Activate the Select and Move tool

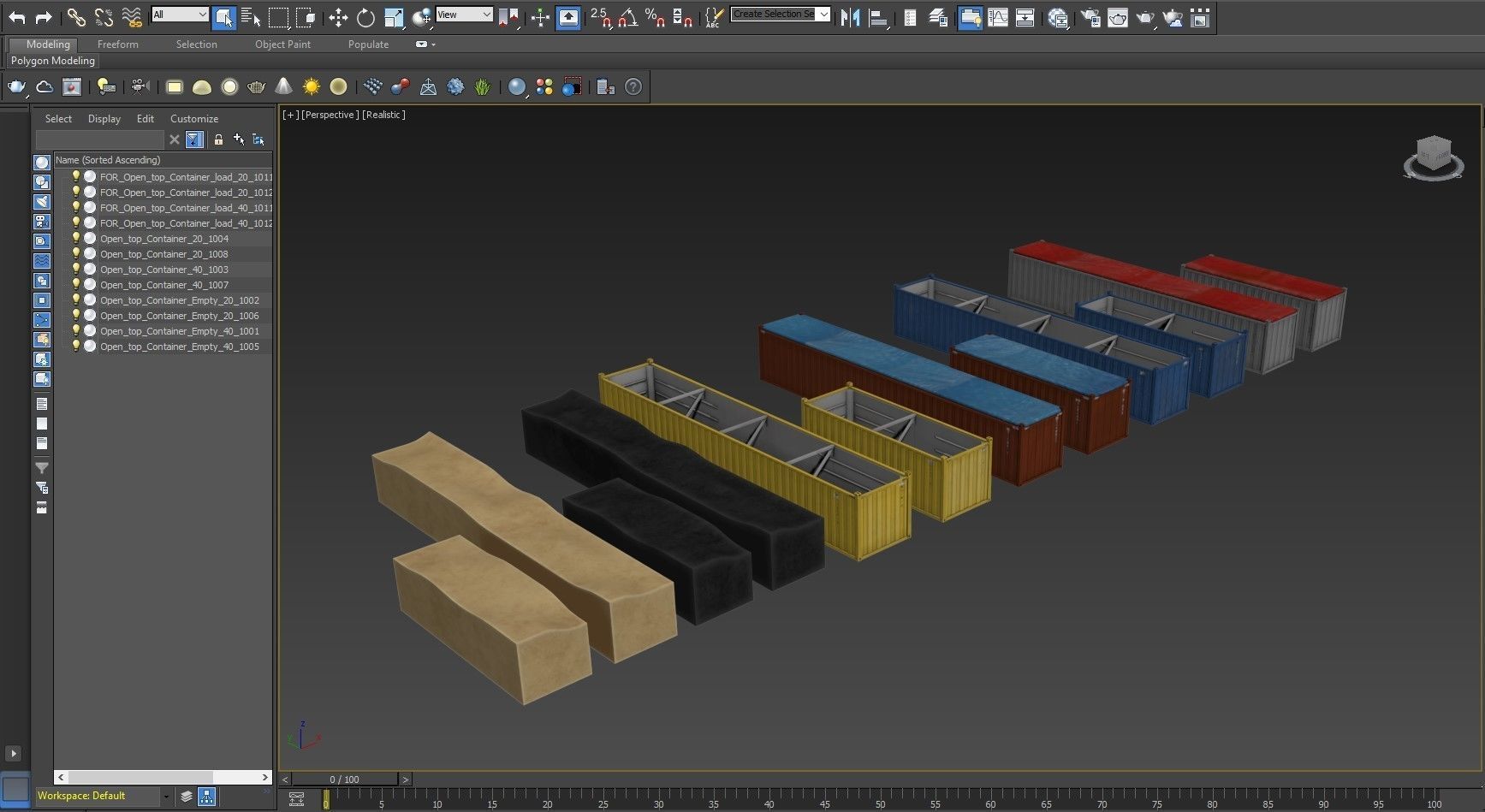coord(338,17)
